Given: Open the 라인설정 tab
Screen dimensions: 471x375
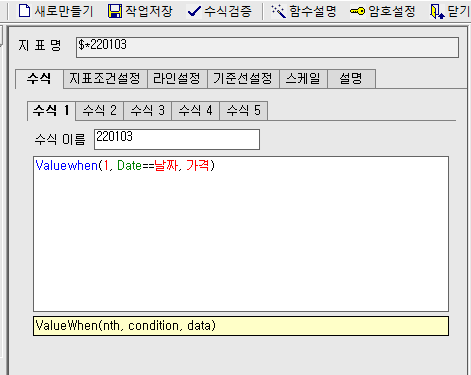Looking at the screenshot, I should click(177, 79).
